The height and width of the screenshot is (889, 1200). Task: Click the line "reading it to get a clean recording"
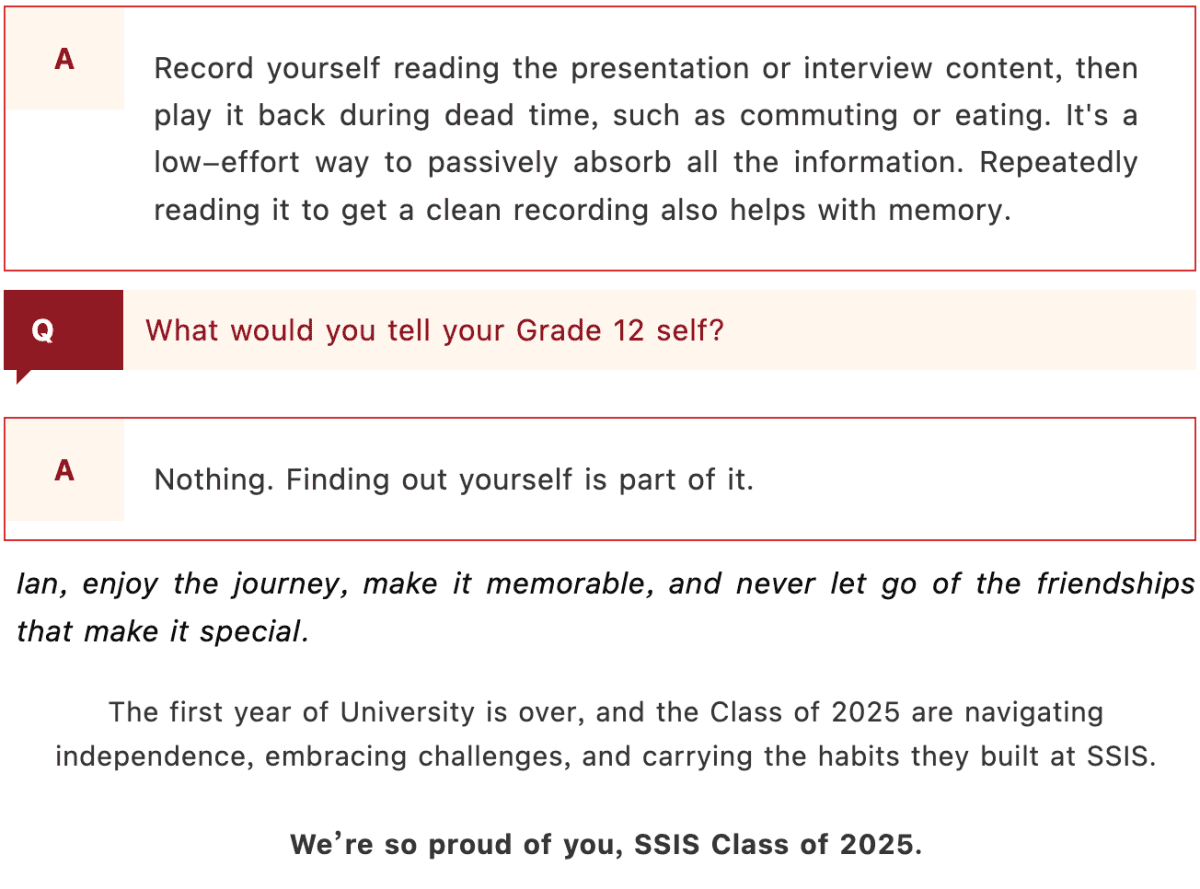click(582, 210)
